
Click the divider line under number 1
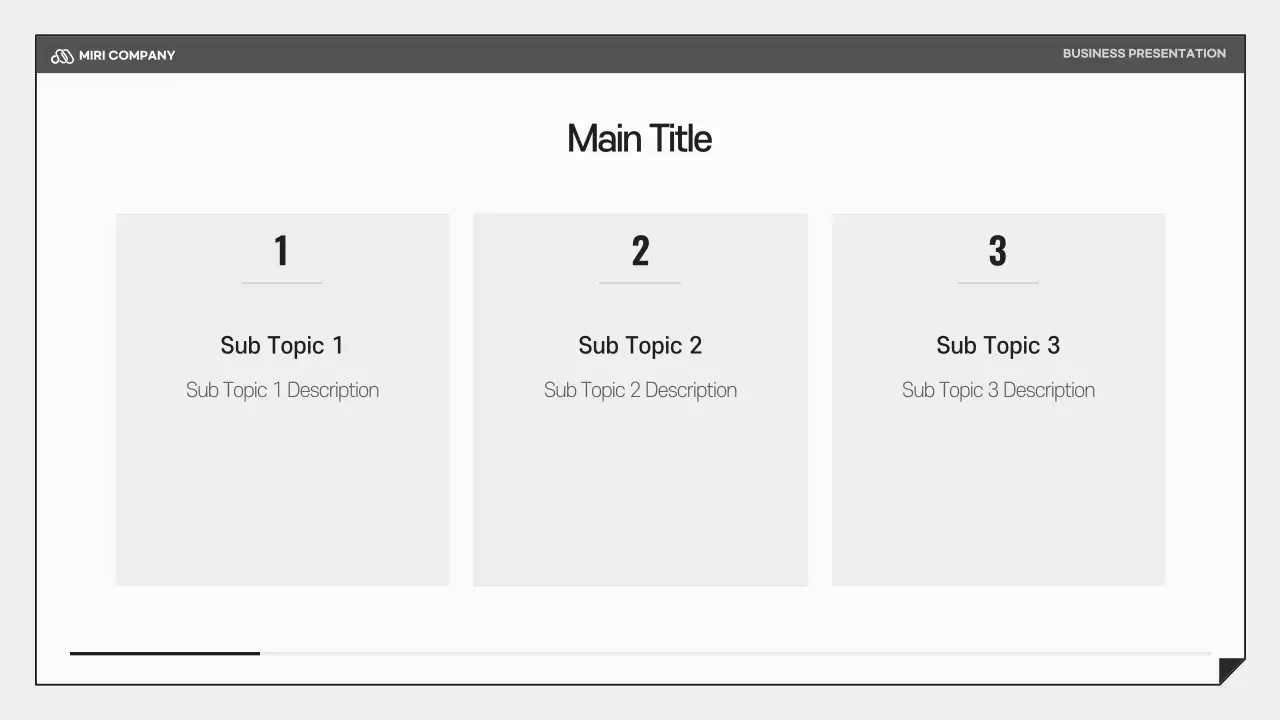tap(282, 283)
